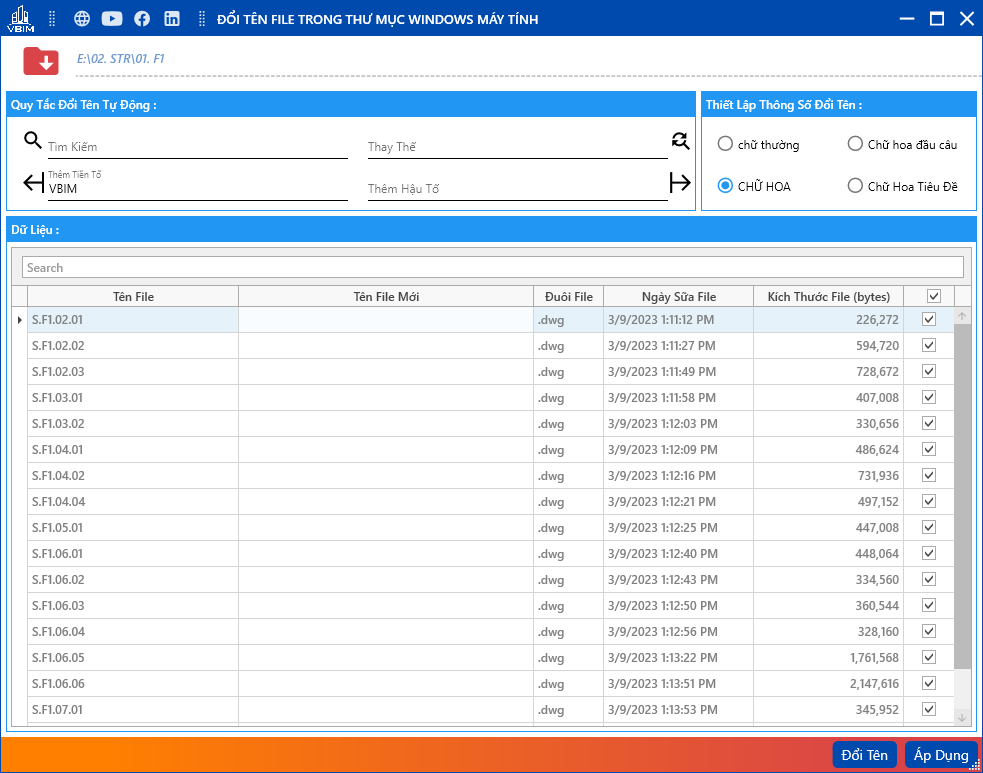983x773 pixels.
Task: Click the left arrow add-prefix icon
Action: coord(33,182)
